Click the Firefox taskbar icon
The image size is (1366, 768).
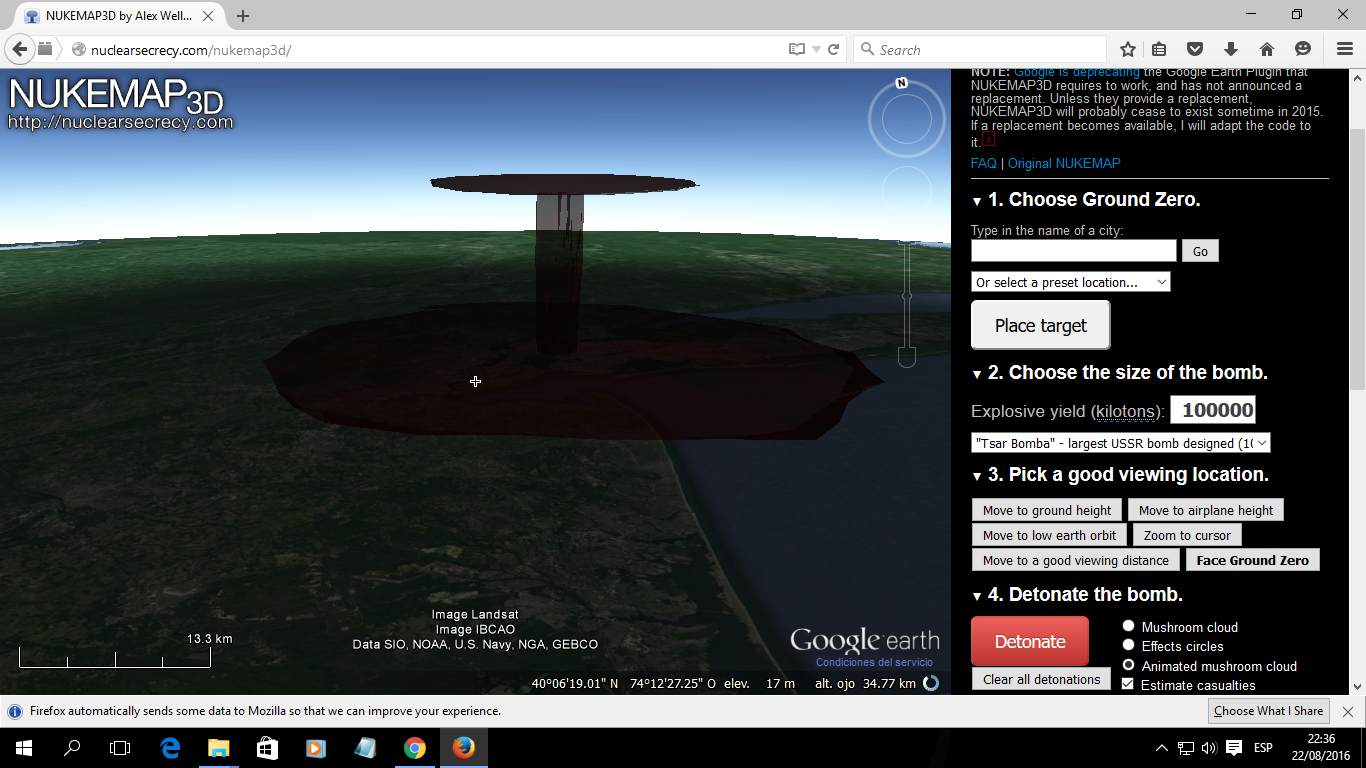pyautogui.click(x=463, y=747)
